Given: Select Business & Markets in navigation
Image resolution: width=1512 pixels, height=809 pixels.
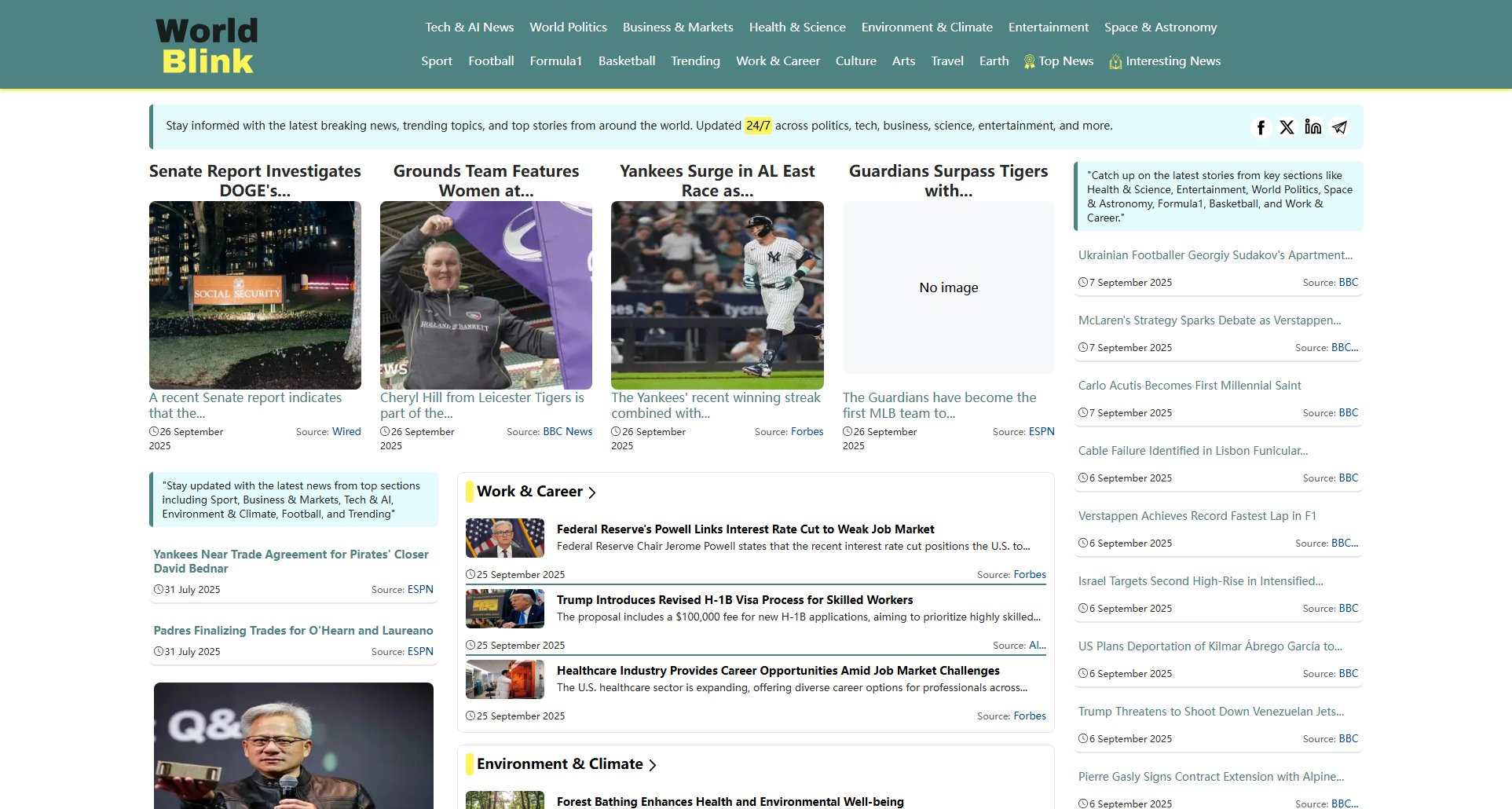Looking at the screenshot, I should pos(678,27).
